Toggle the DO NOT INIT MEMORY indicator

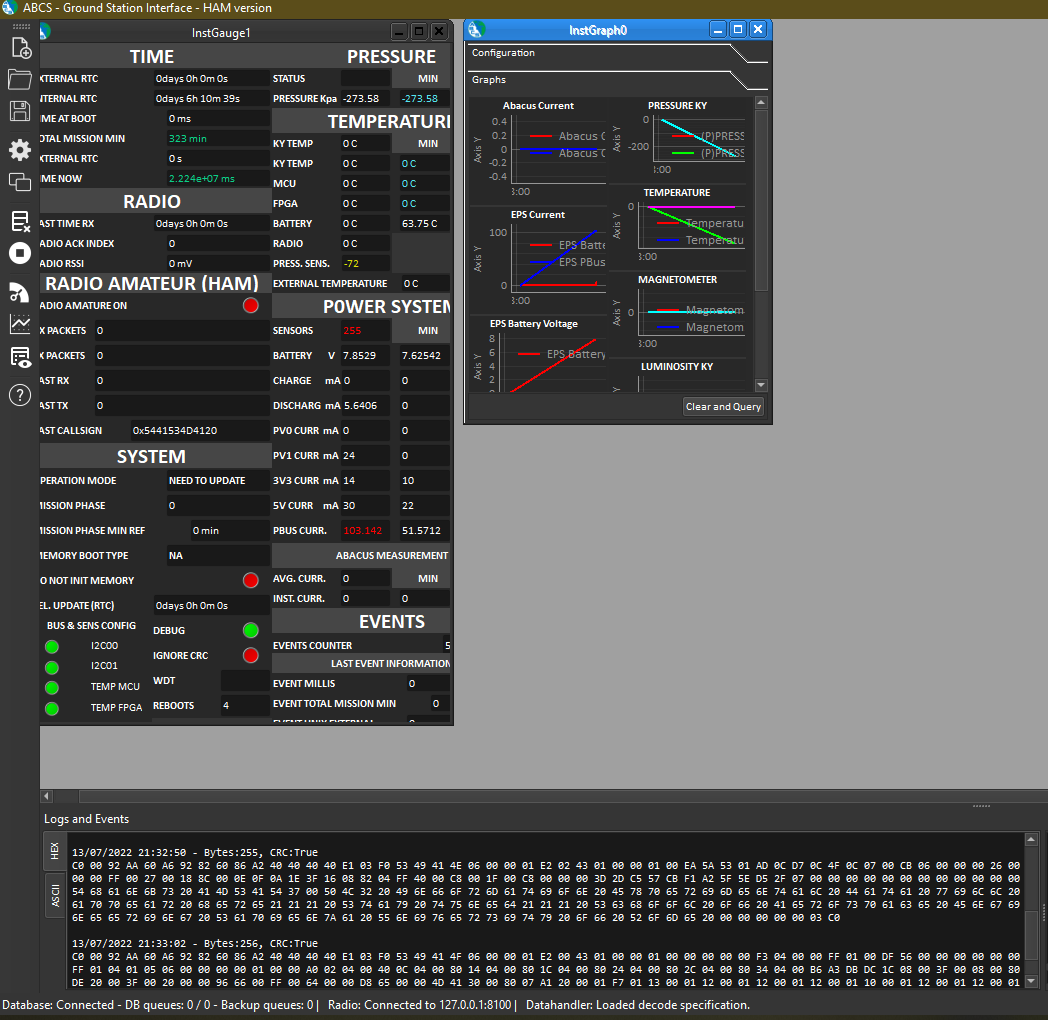[251, 580]
